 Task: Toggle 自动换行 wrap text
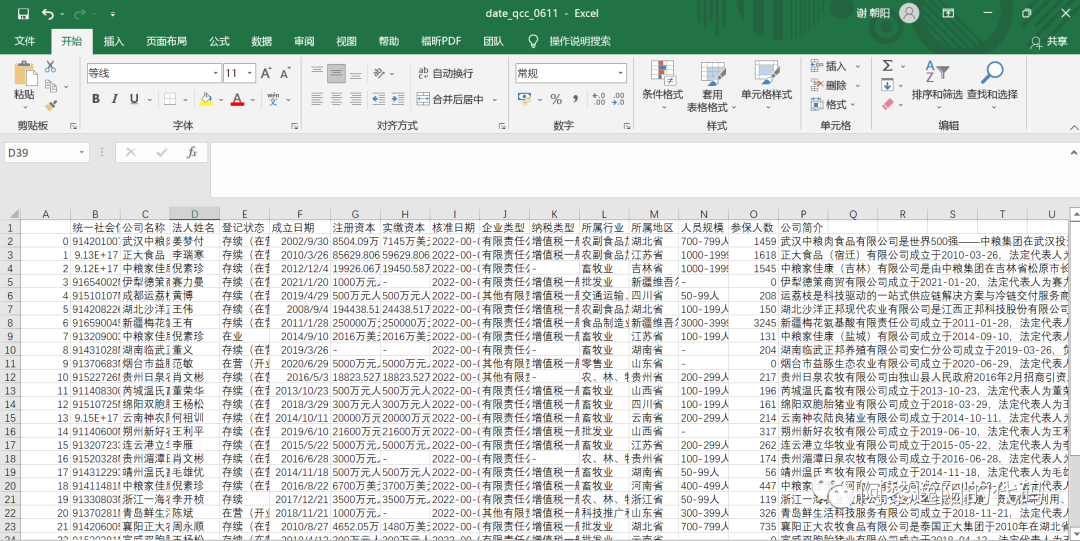(443, 73)
